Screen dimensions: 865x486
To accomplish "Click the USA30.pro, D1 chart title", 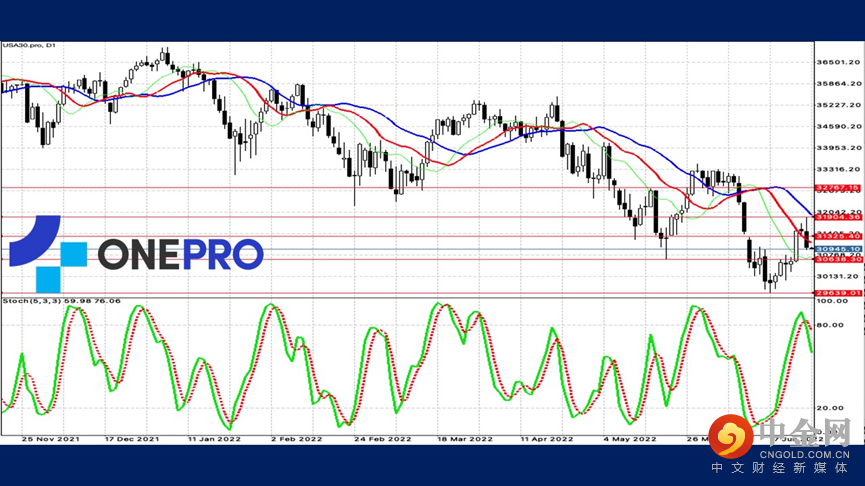I will 27,44.
